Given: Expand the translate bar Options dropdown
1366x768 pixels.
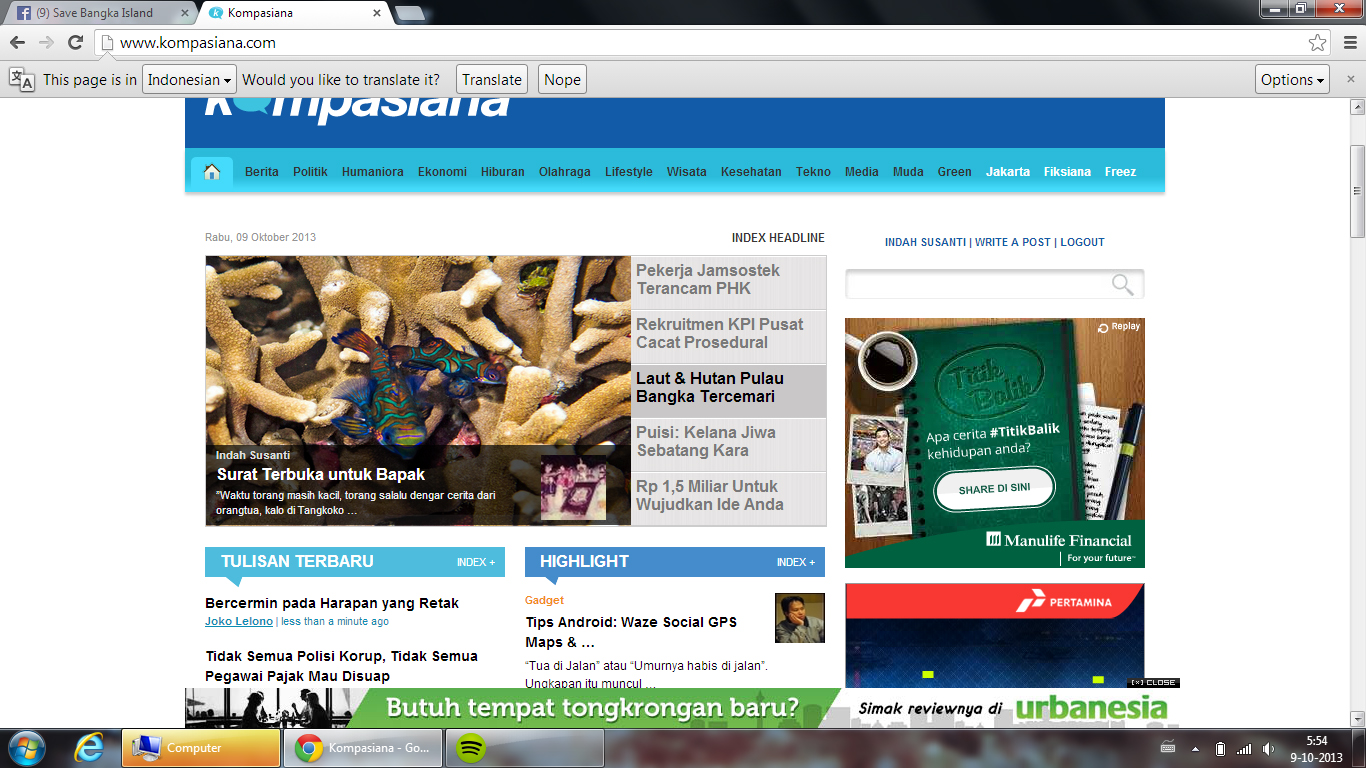Looking at the screenshot, I should 1292,80.
